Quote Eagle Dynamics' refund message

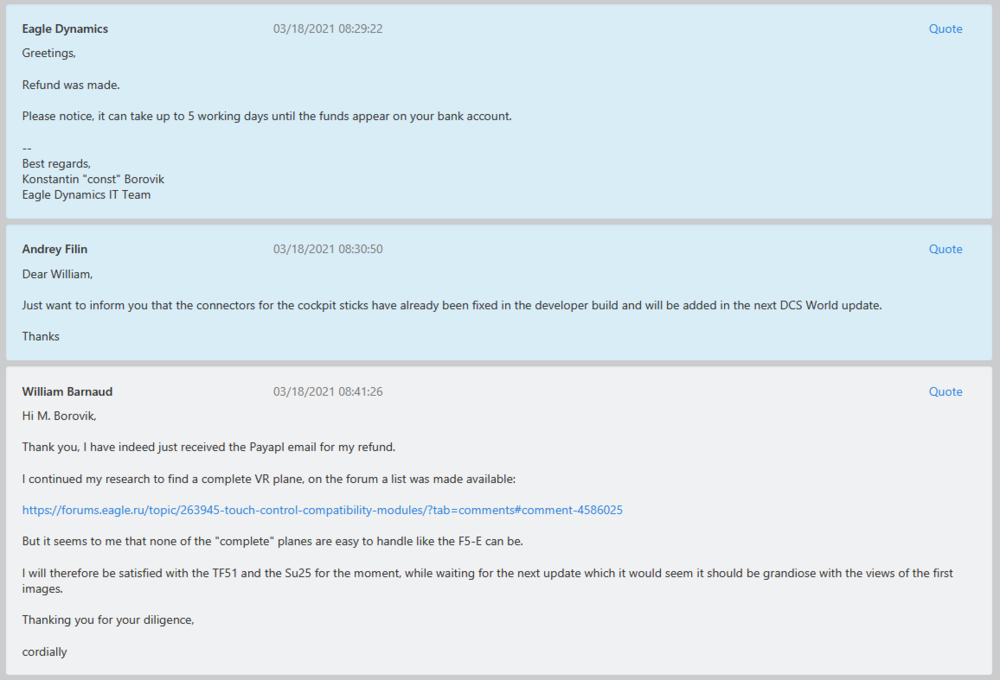click(945, 28)
